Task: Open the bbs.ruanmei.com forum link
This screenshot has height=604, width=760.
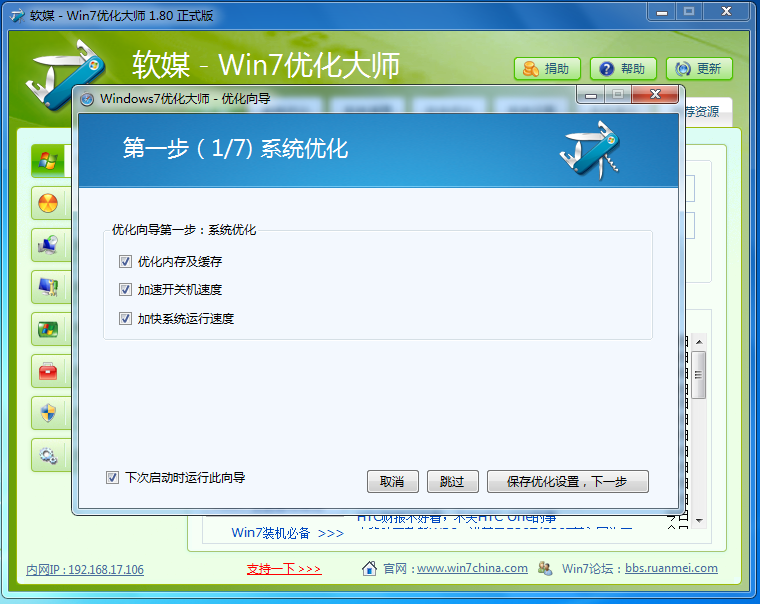Action: click(x=671, y=568)
